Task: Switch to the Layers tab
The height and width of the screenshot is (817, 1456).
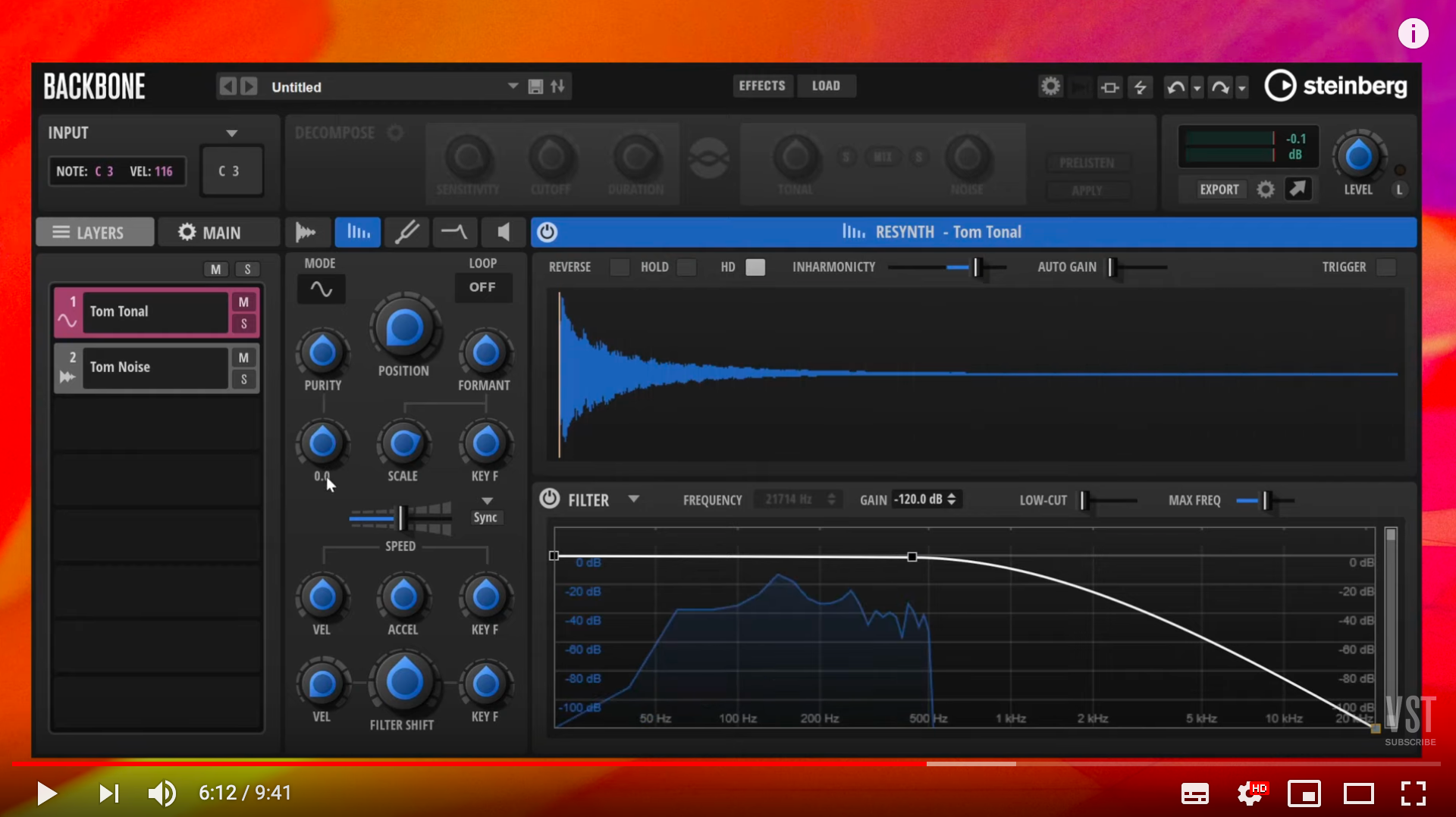Action: (96, 232)
